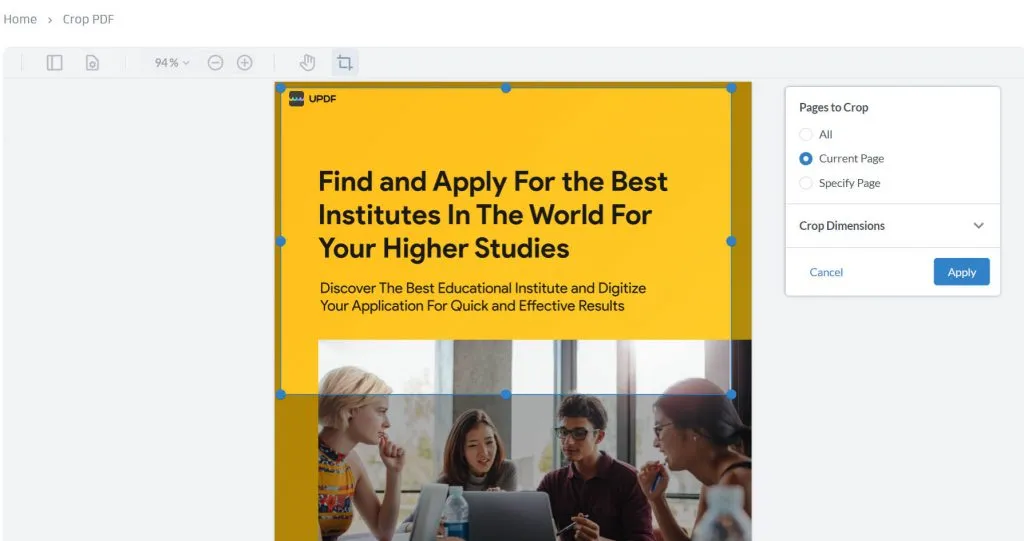Image resolution: width=1024 pixels, height=541 pixels.
Task: Toggle the sidebar panel icon
Action: click(x=54, y=63)
